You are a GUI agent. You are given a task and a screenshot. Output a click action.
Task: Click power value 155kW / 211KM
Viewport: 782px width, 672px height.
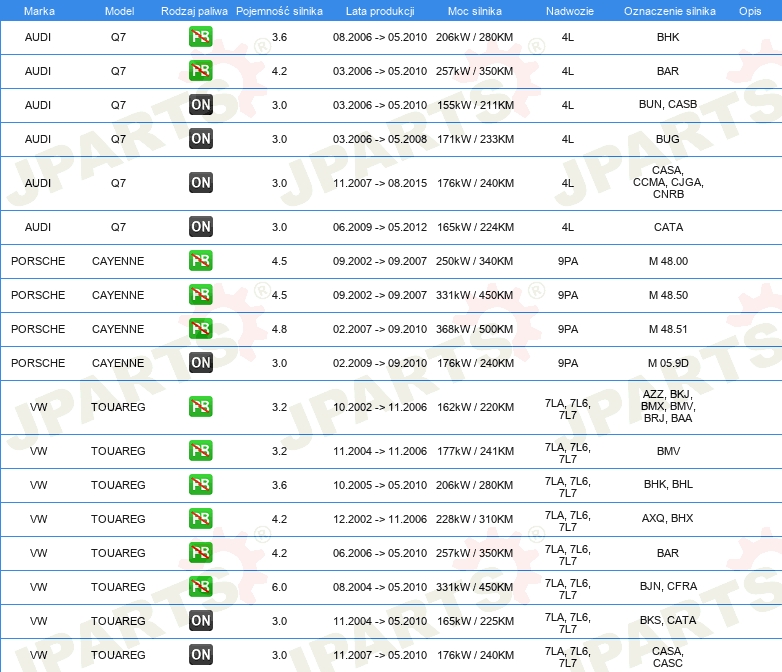(475, 105)
